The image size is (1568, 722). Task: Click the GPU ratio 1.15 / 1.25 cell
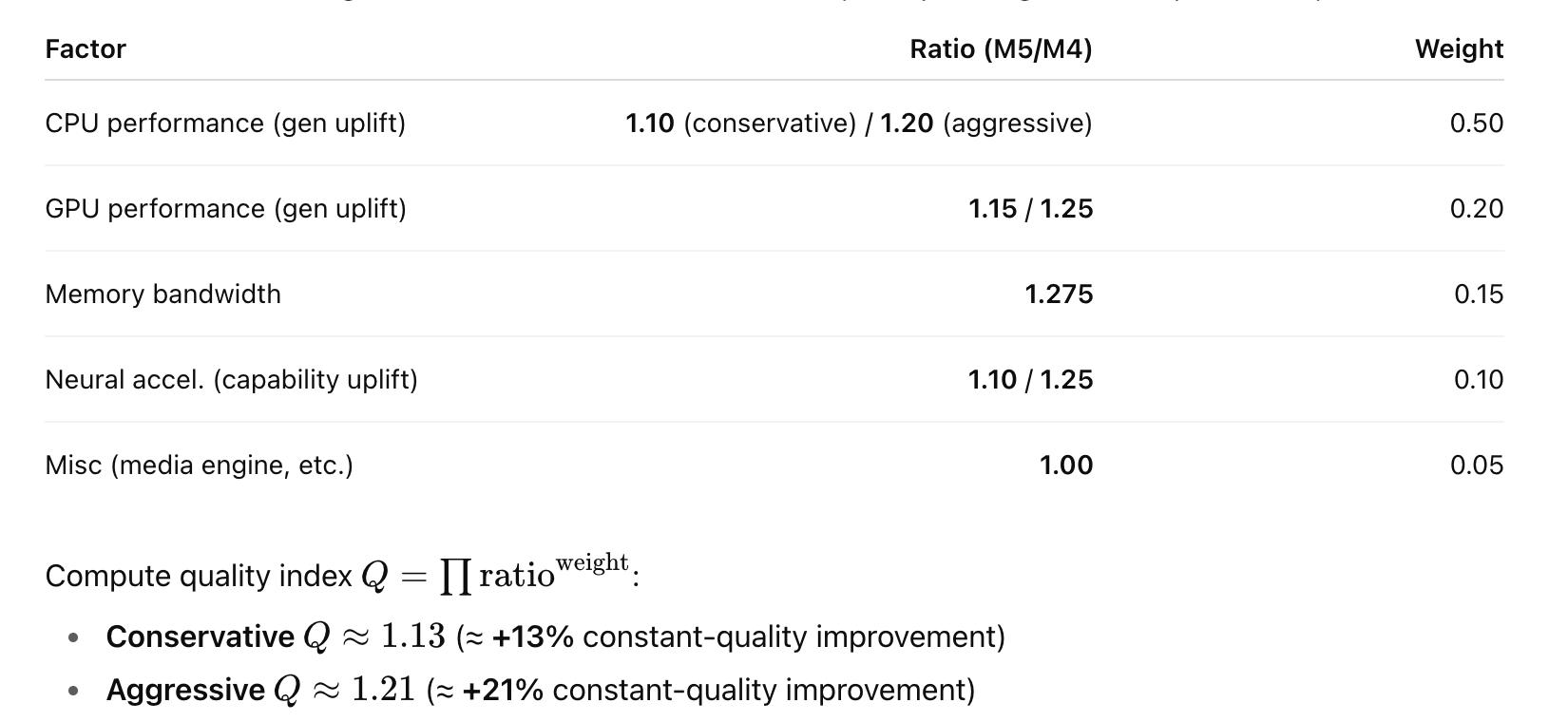point(1030,209)
